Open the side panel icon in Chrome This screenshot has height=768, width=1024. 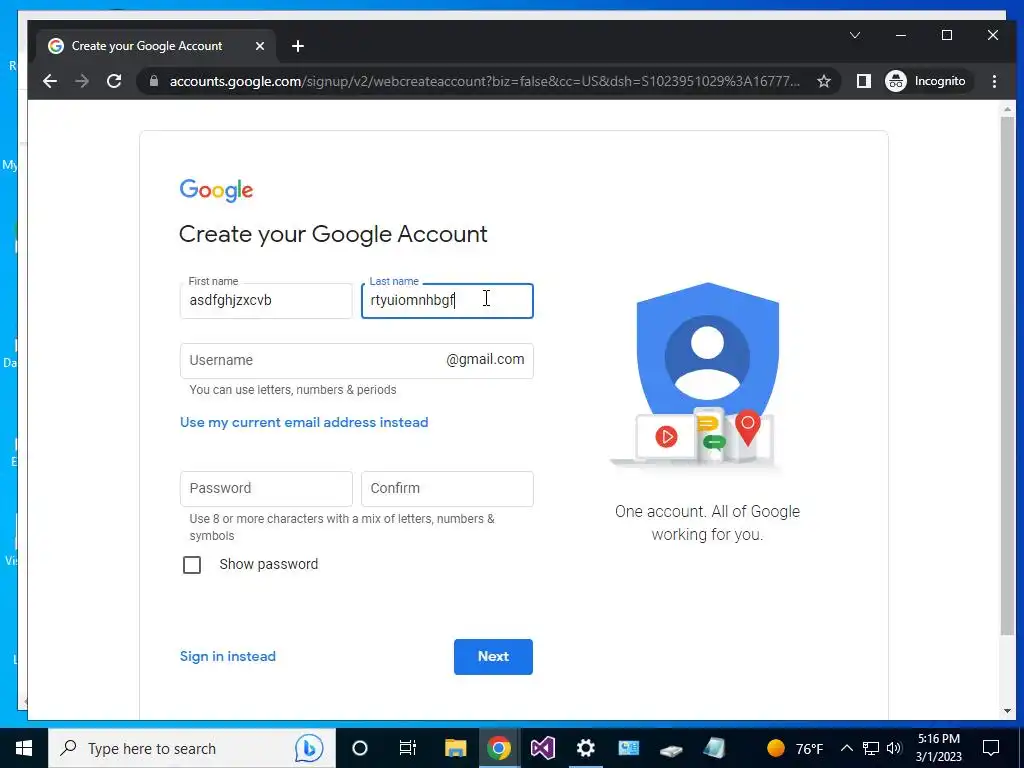(x=863, y=81)
